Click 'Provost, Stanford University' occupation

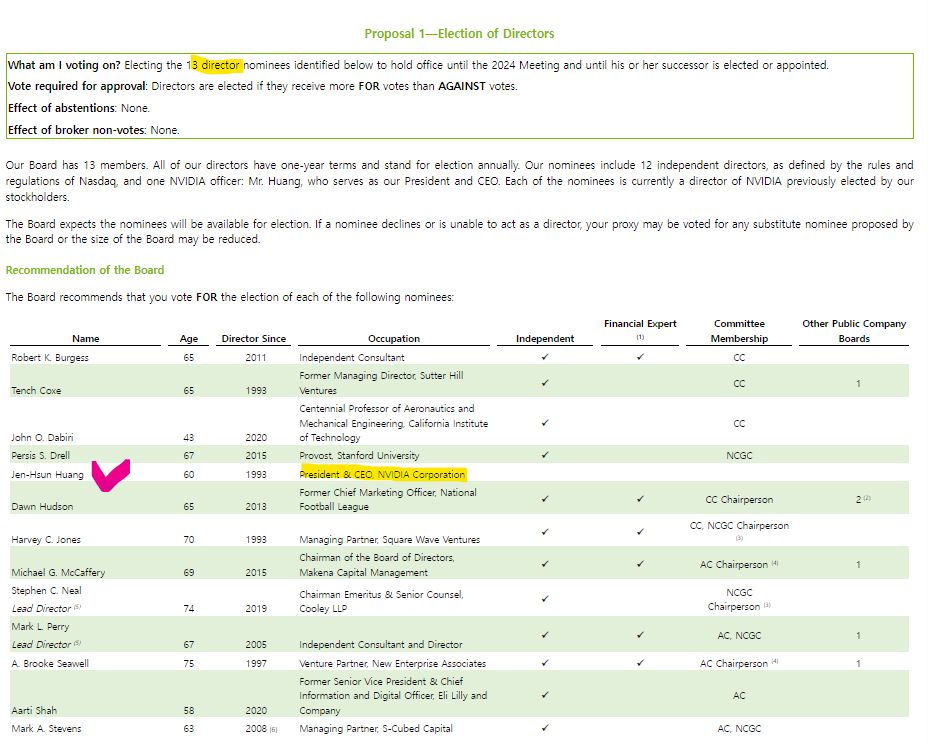(359, 456)
